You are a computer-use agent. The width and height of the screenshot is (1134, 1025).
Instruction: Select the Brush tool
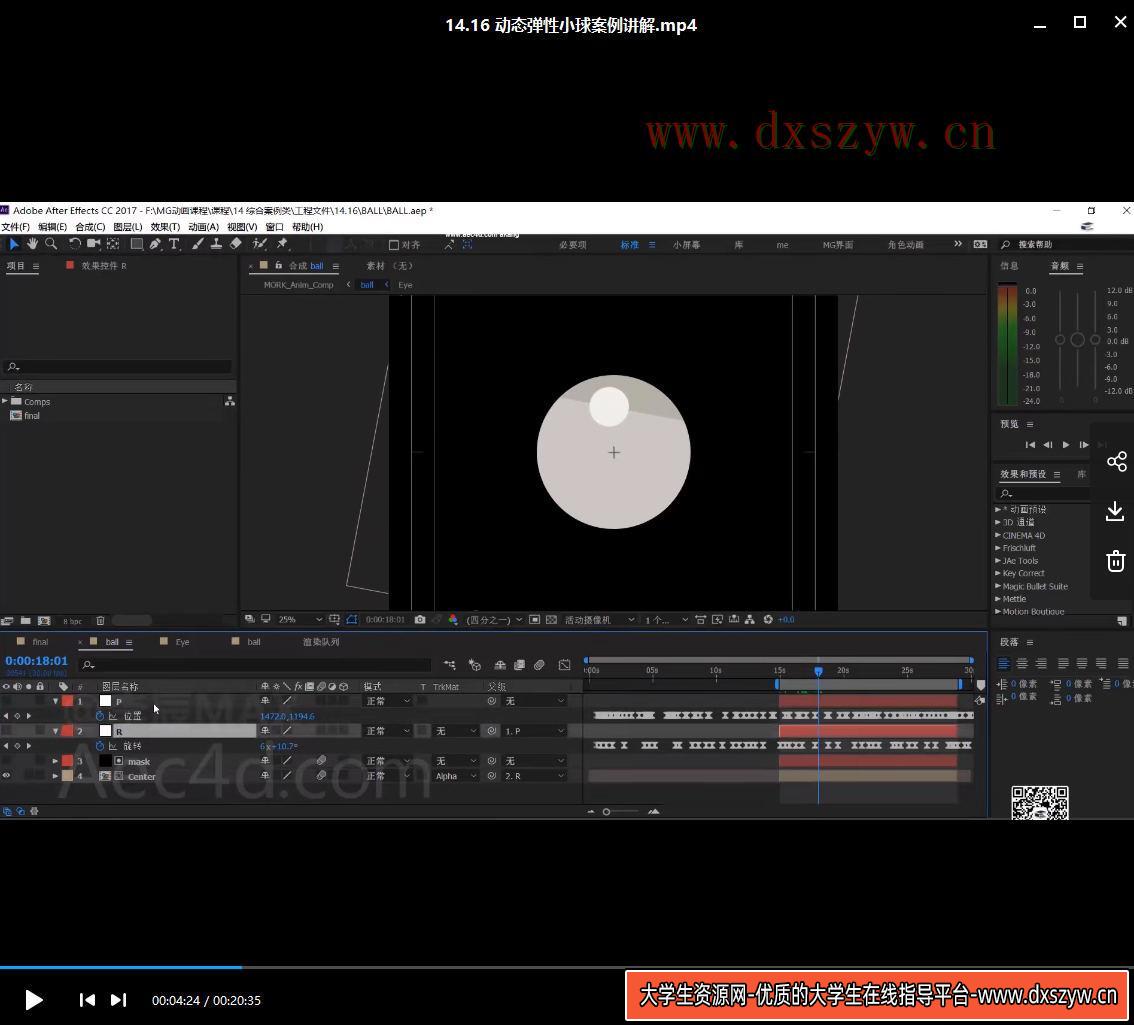pyautogui.click(x=197, y=244)
